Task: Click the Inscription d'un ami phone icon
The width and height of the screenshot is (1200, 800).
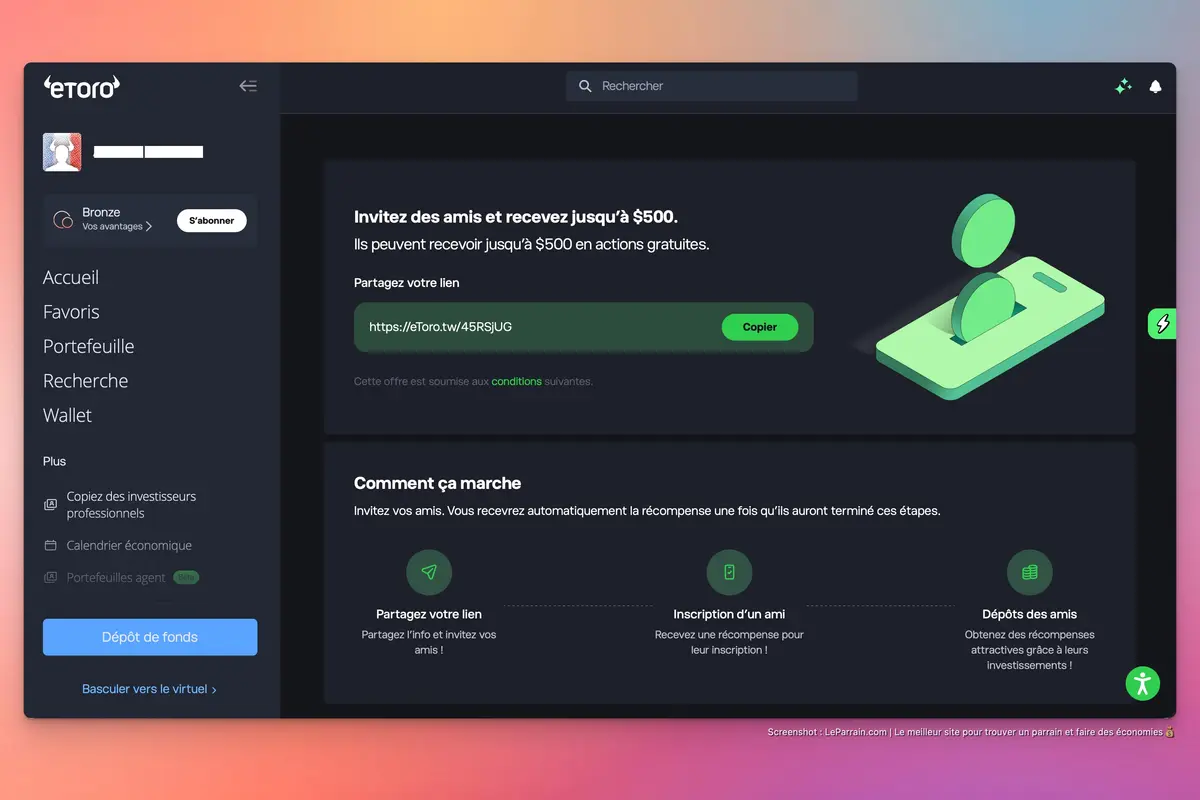Action: pyautogui.click(x=729, y=572)
